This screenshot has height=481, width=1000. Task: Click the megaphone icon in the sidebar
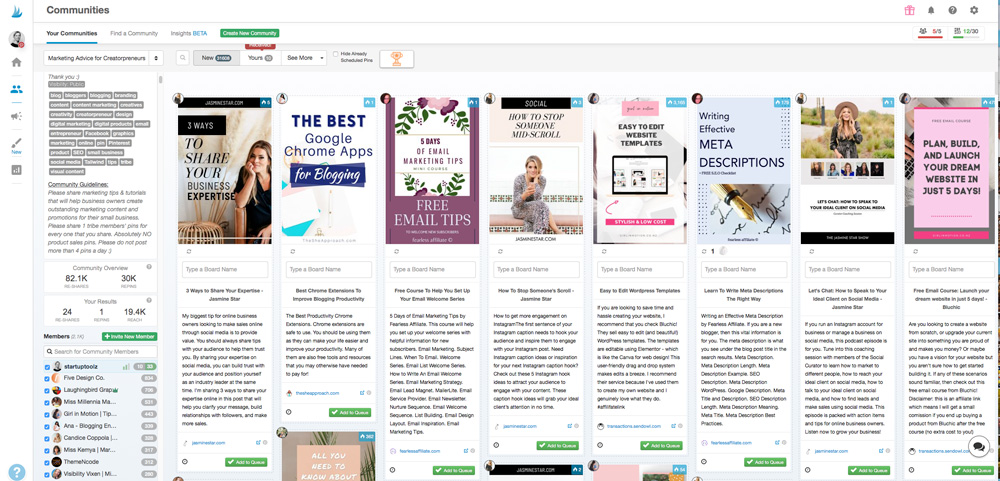pyautogui.click(x=16, y=116)
